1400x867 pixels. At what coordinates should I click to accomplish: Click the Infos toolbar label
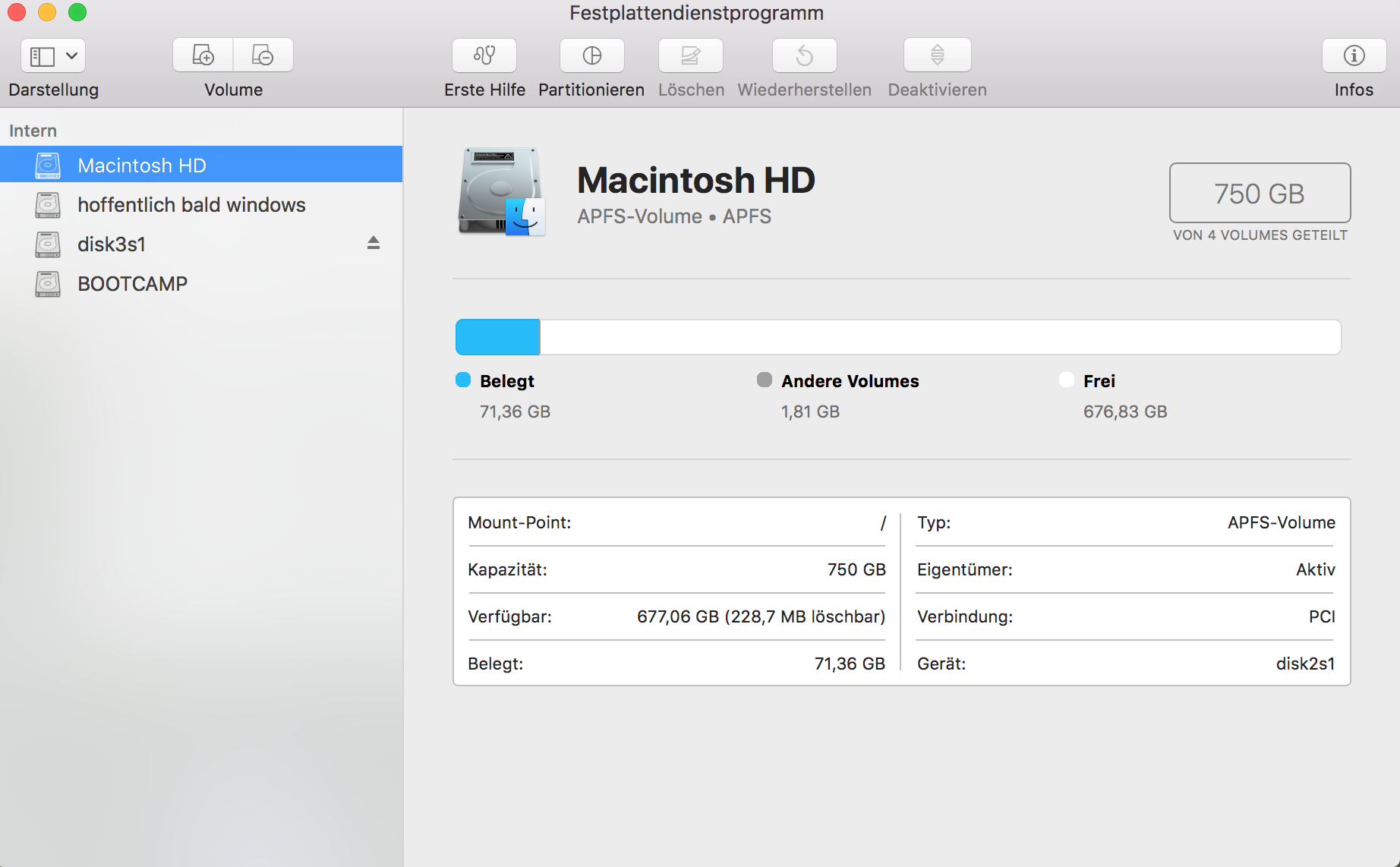[1354, 90]
